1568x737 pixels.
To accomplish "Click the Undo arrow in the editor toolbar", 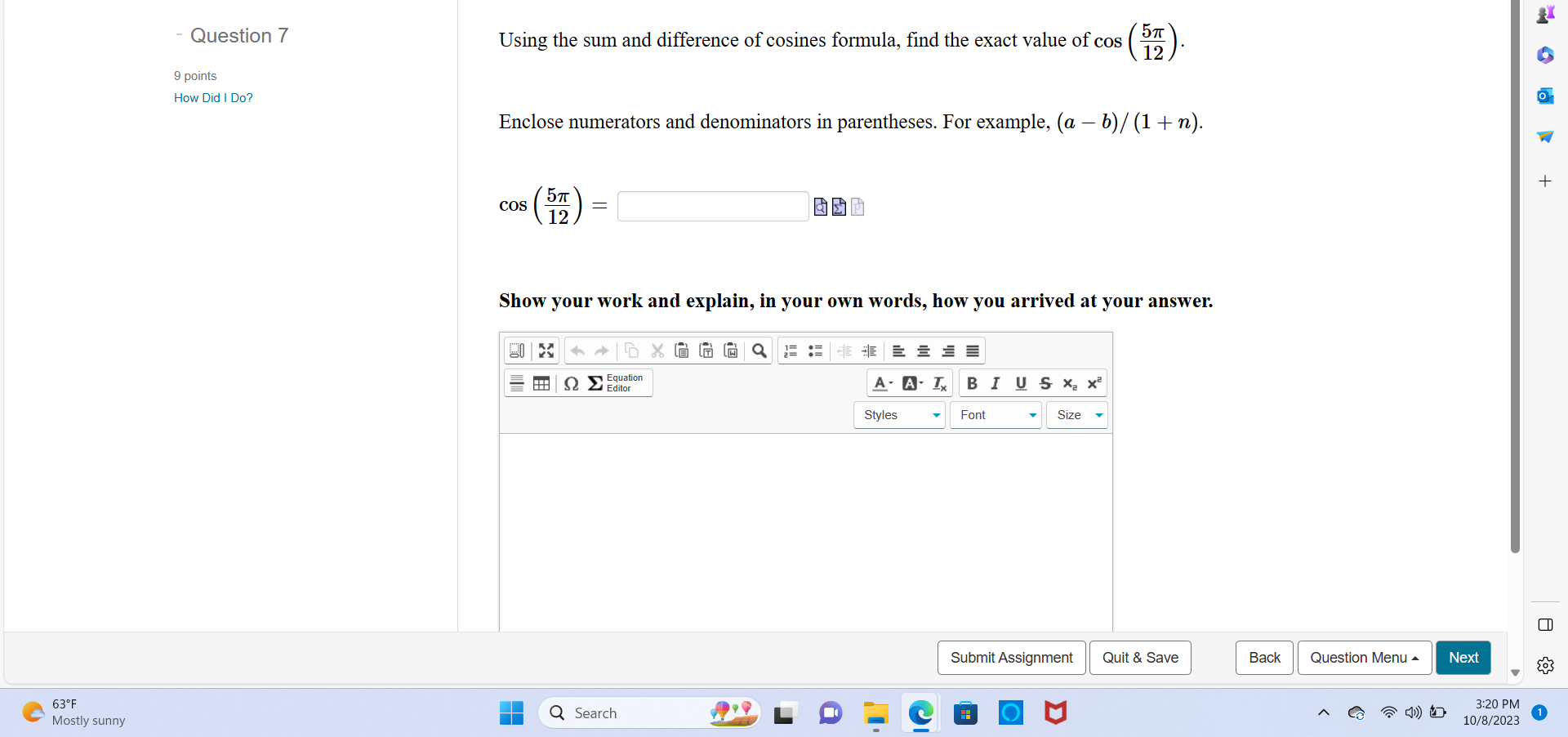I will tap(578, 351).
